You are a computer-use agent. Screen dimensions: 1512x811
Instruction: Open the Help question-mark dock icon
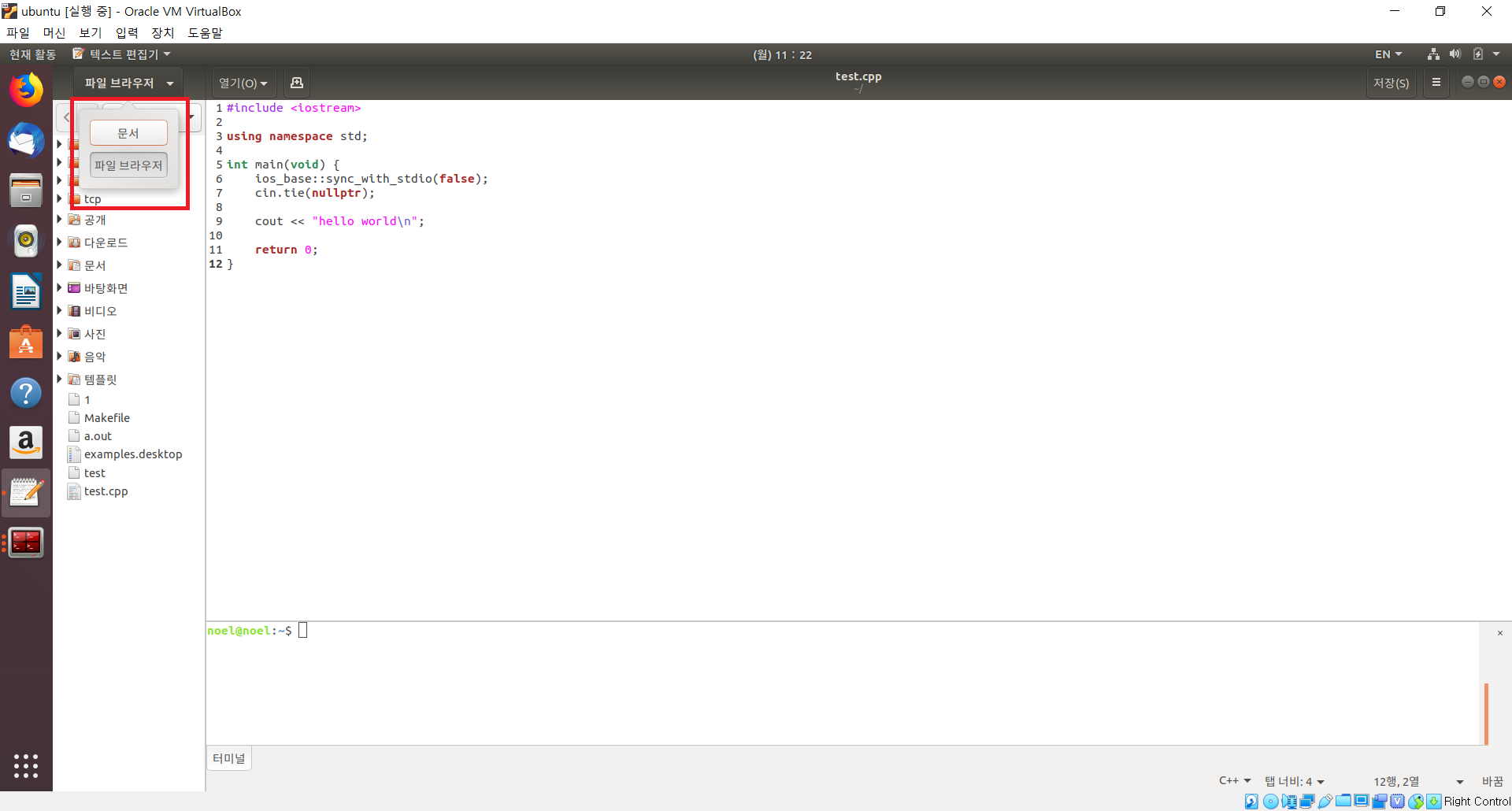click(26, 392)
